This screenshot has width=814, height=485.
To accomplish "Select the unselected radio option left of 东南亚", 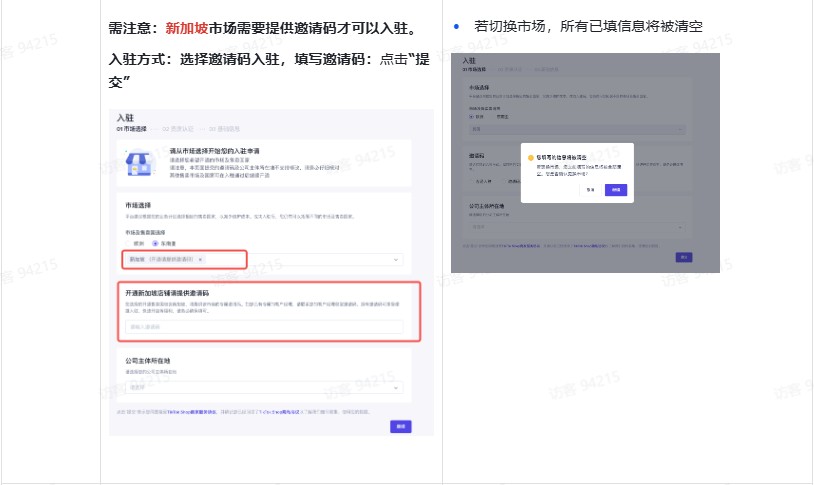I will 129,242.
